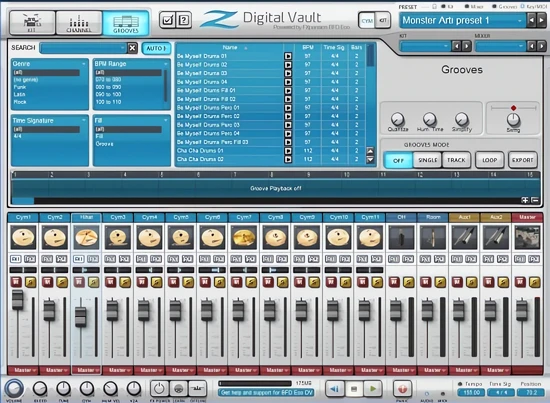This screenshot has height=403, width=550.
Task: Mute the Master channel
Action: pyautogui.click(x=520, y=282)
